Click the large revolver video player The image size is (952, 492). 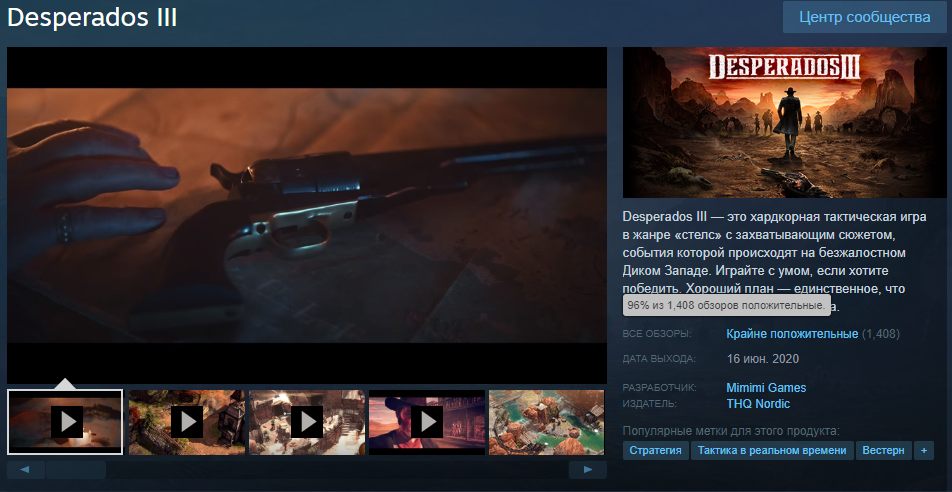tap(307, 215)
